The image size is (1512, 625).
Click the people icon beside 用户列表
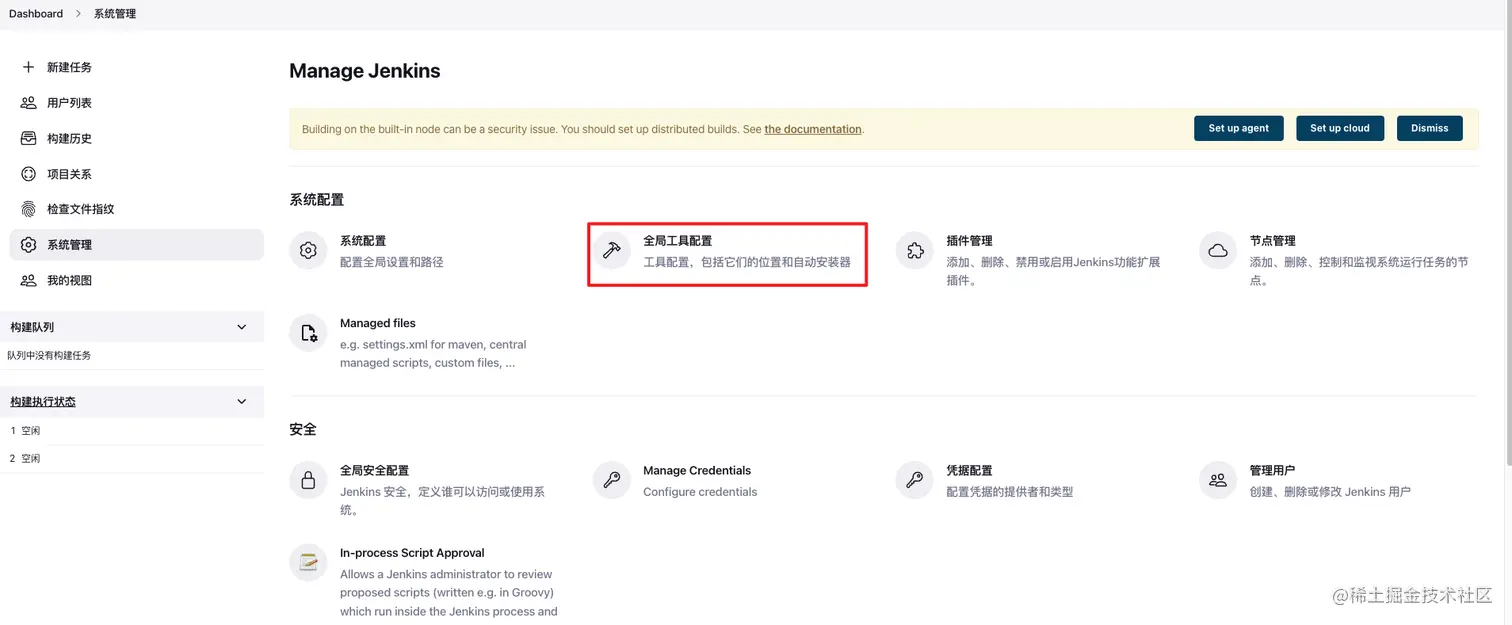click(28, 103)
